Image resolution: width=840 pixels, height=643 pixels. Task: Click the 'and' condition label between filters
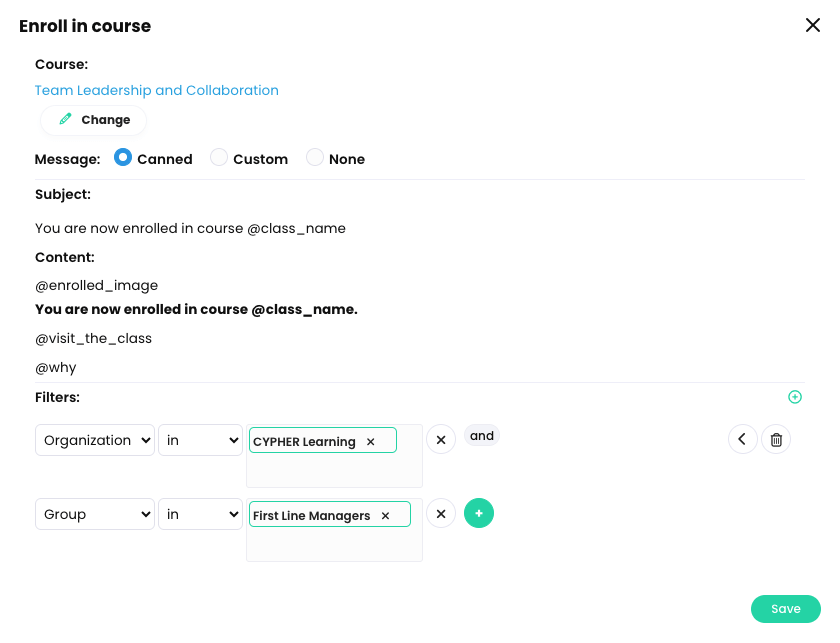click(x=481, y=436)
